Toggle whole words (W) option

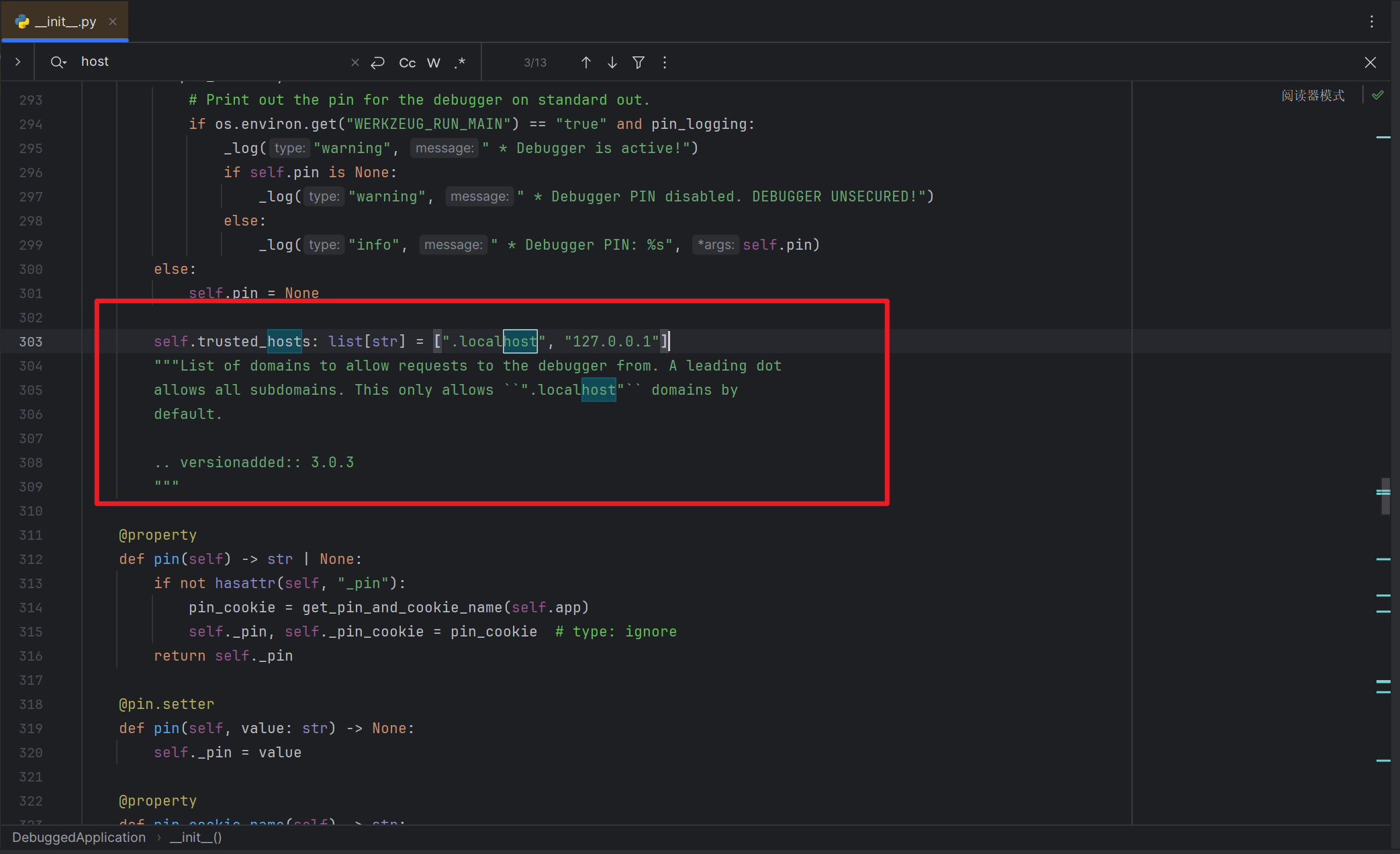tap(434, 62)
